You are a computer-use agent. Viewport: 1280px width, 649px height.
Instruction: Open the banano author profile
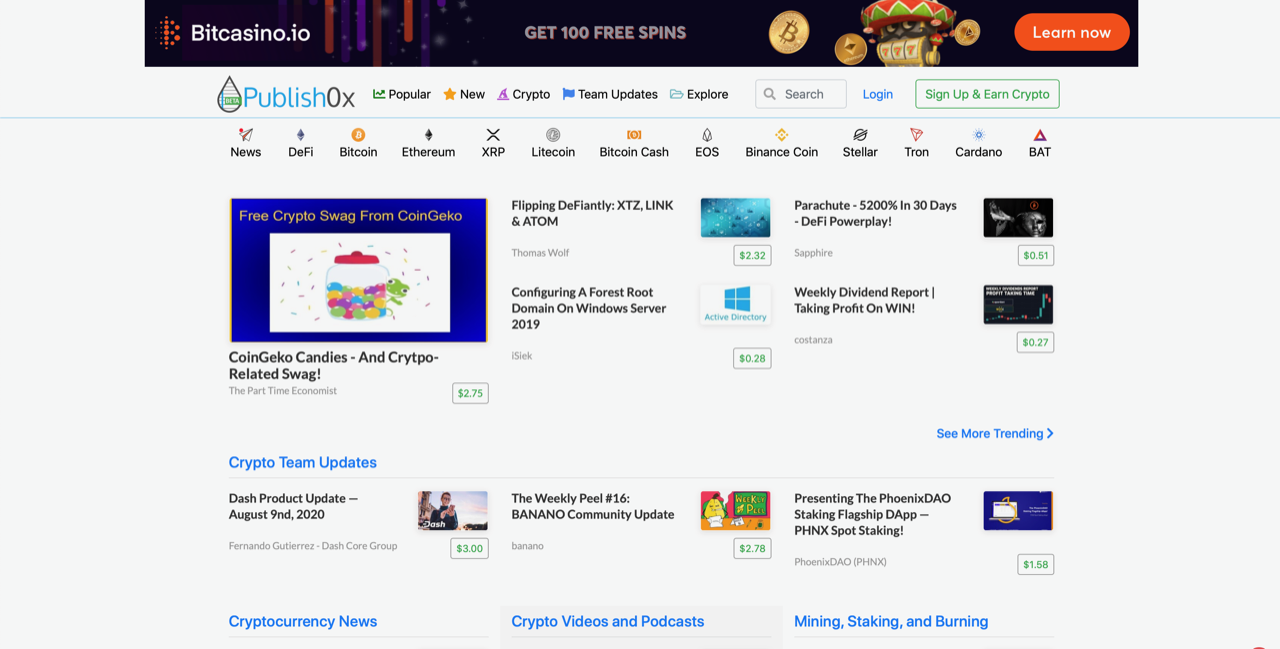pyautogui.click(x=528, y=546)
